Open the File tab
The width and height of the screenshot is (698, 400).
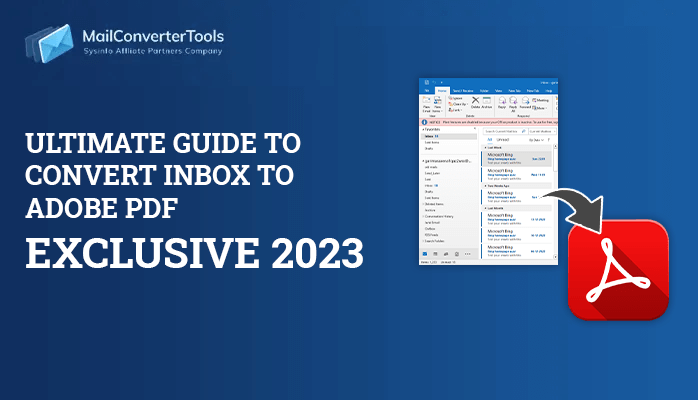(x=427, y=90)
